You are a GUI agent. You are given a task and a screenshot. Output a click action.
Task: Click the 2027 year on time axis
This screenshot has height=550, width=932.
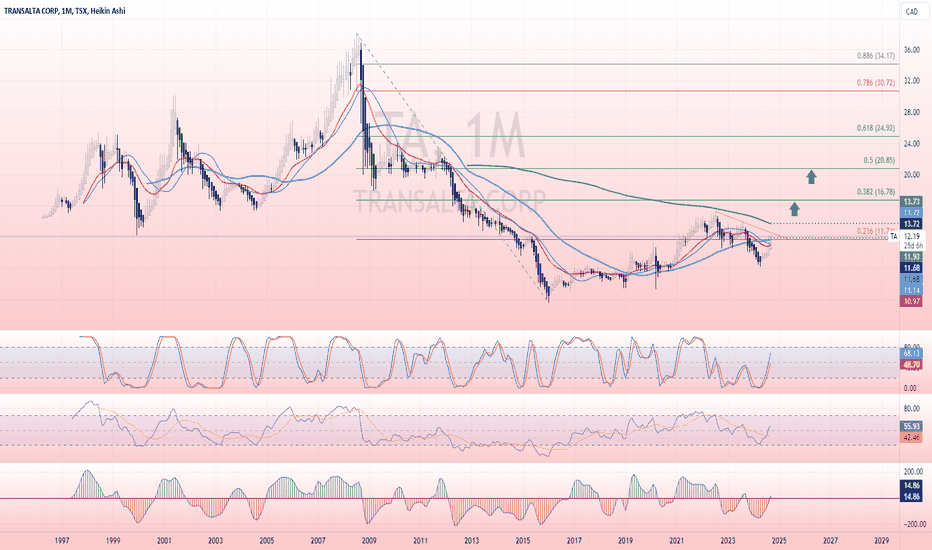coord(830,540)
